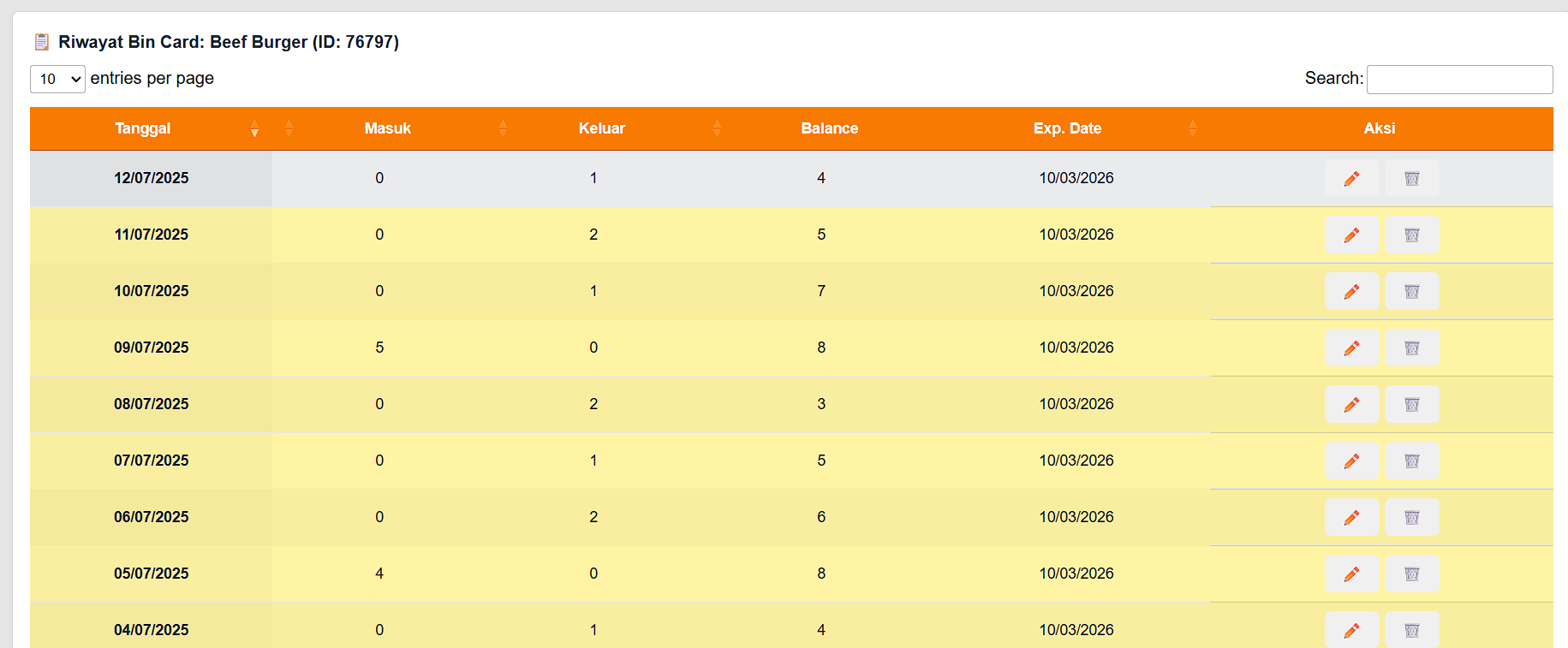Image resolution: width=1568 pixels, height=648 pixels.
Task: Edit the 12/07/2025 entry with pencil icon
Action: [1351, 178]
